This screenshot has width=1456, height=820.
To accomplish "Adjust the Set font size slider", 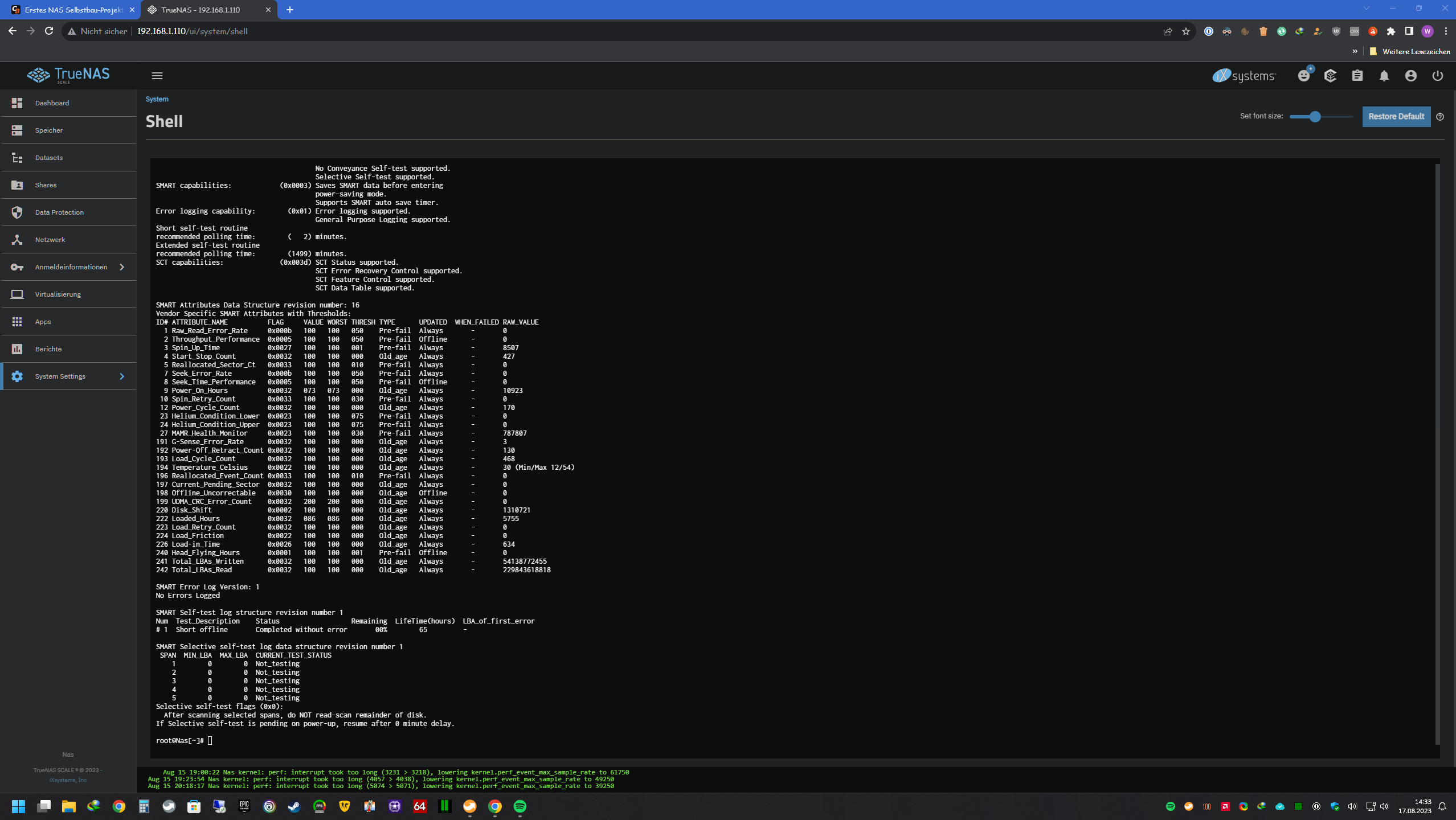I will pos(1315,117).
